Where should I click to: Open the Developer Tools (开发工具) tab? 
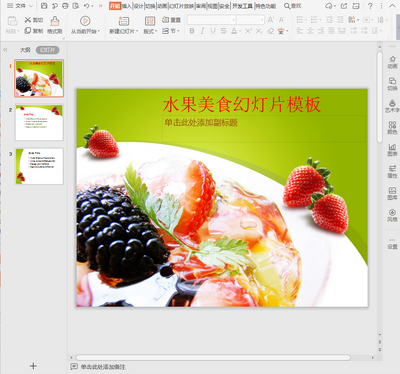point(242,6)
